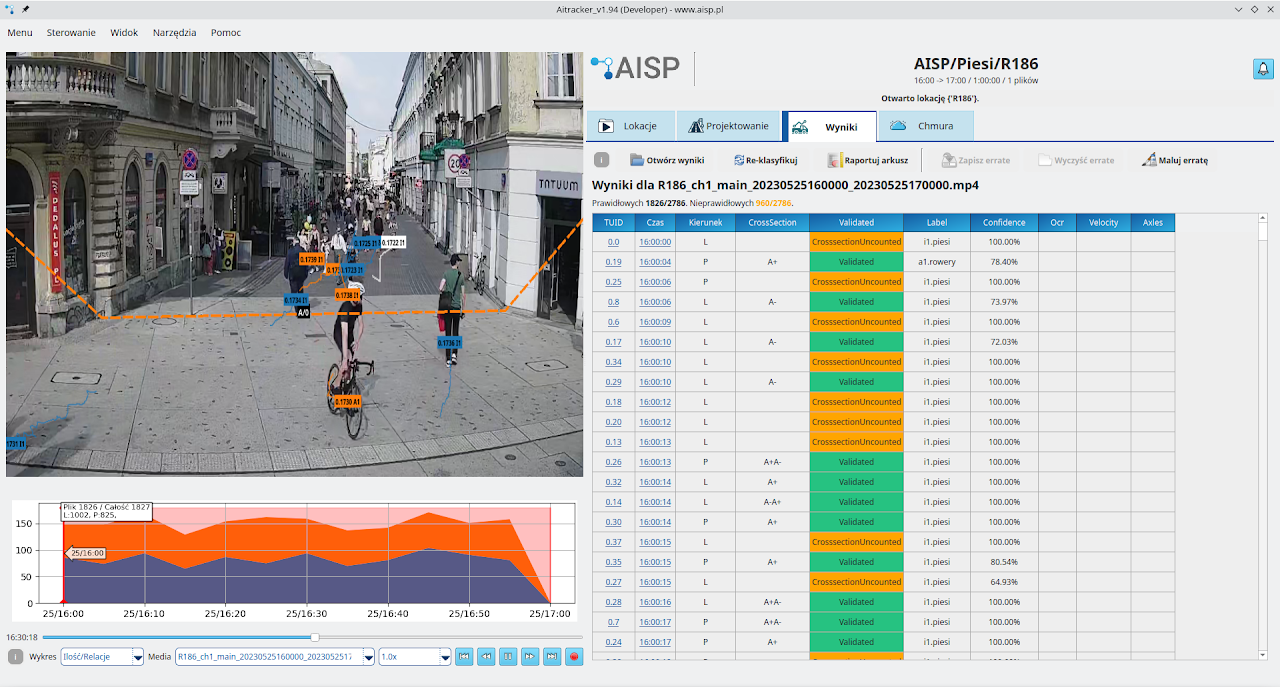
Task: Click Maluj erratę toolbar button
Action: pyautogui.click(x=1175, y=160)
